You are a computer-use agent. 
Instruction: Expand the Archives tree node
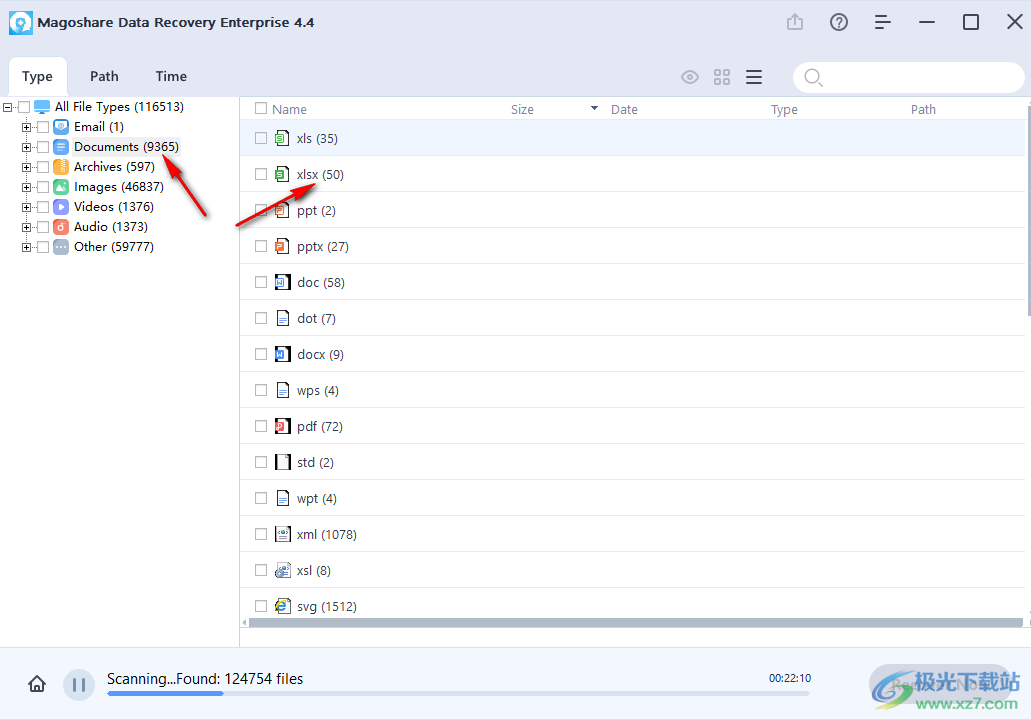pyautogui.click(x=26, y=167)
